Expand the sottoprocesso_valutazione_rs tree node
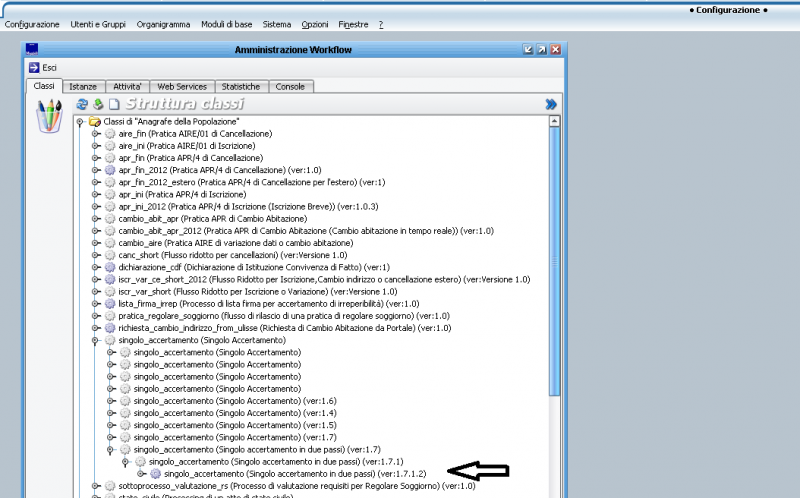The height and width of the screenshot is (498, 800). tap(95, 486)
